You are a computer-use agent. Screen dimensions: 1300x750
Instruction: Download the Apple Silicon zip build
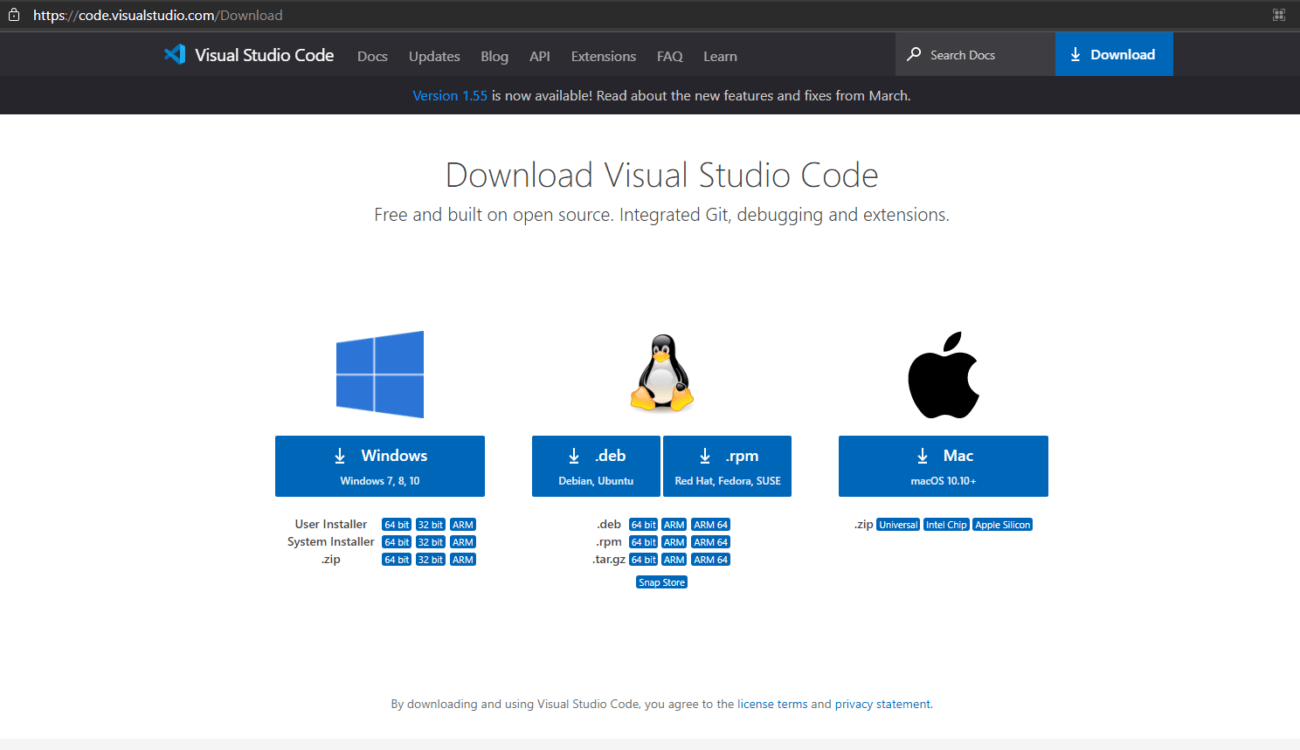coord(1002,523)
